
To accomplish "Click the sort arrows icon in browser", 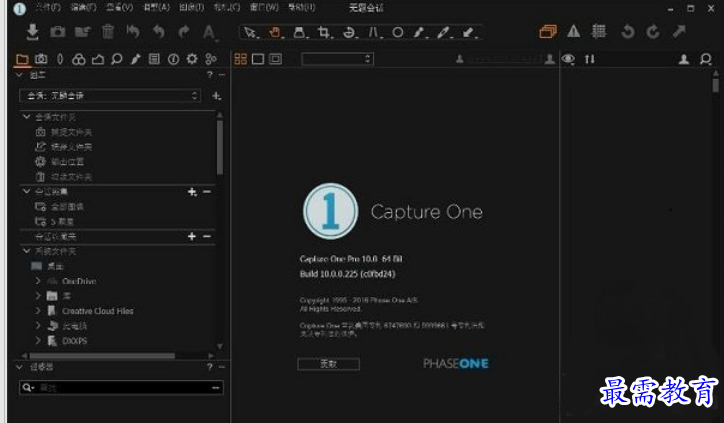I will (590, 59).
